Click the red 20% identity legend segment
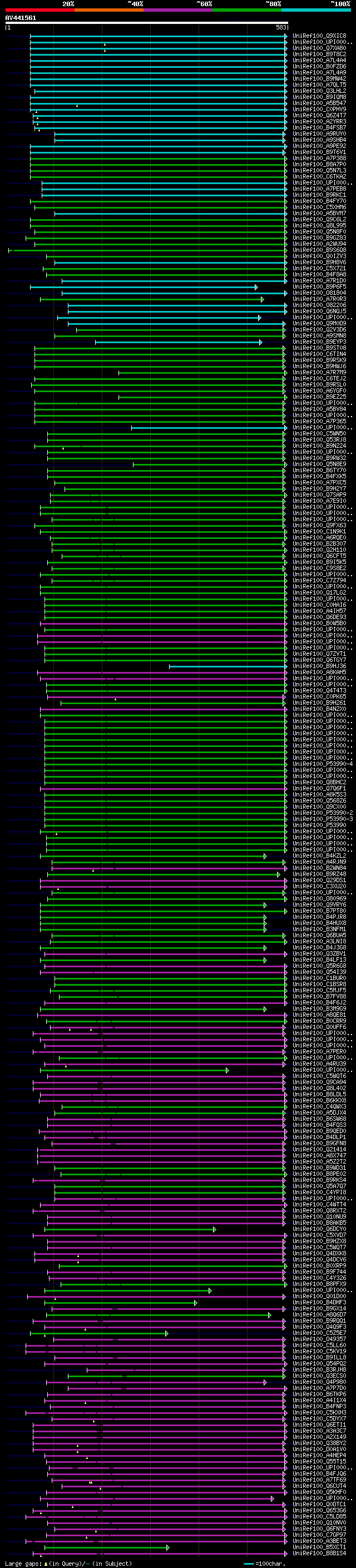 tap(40, 10)
